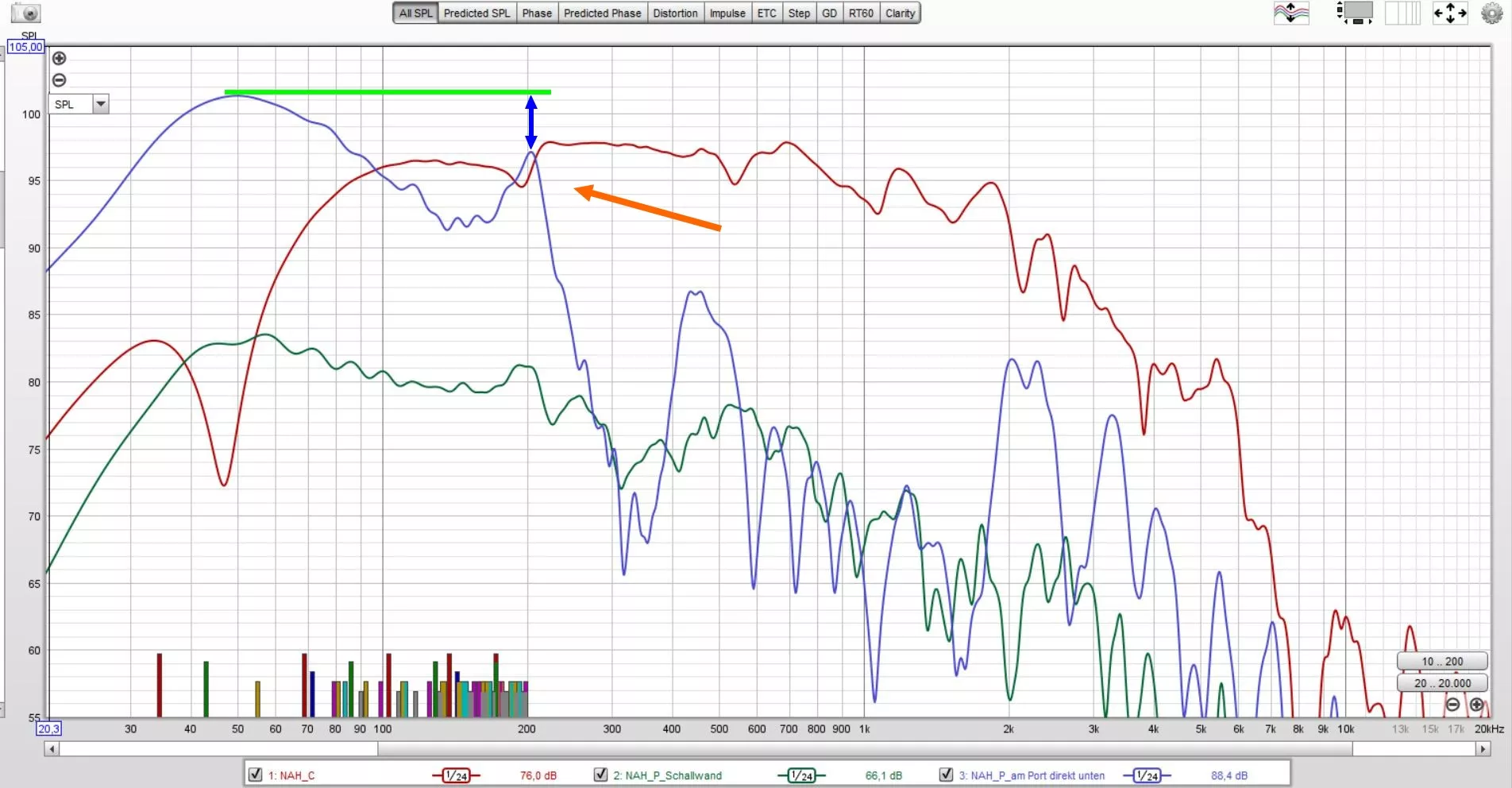The height and width of the screenshot is (788, 1512).
Task: Open smoothing 1/24 selector for NAH_C
Action: (456, 775)
